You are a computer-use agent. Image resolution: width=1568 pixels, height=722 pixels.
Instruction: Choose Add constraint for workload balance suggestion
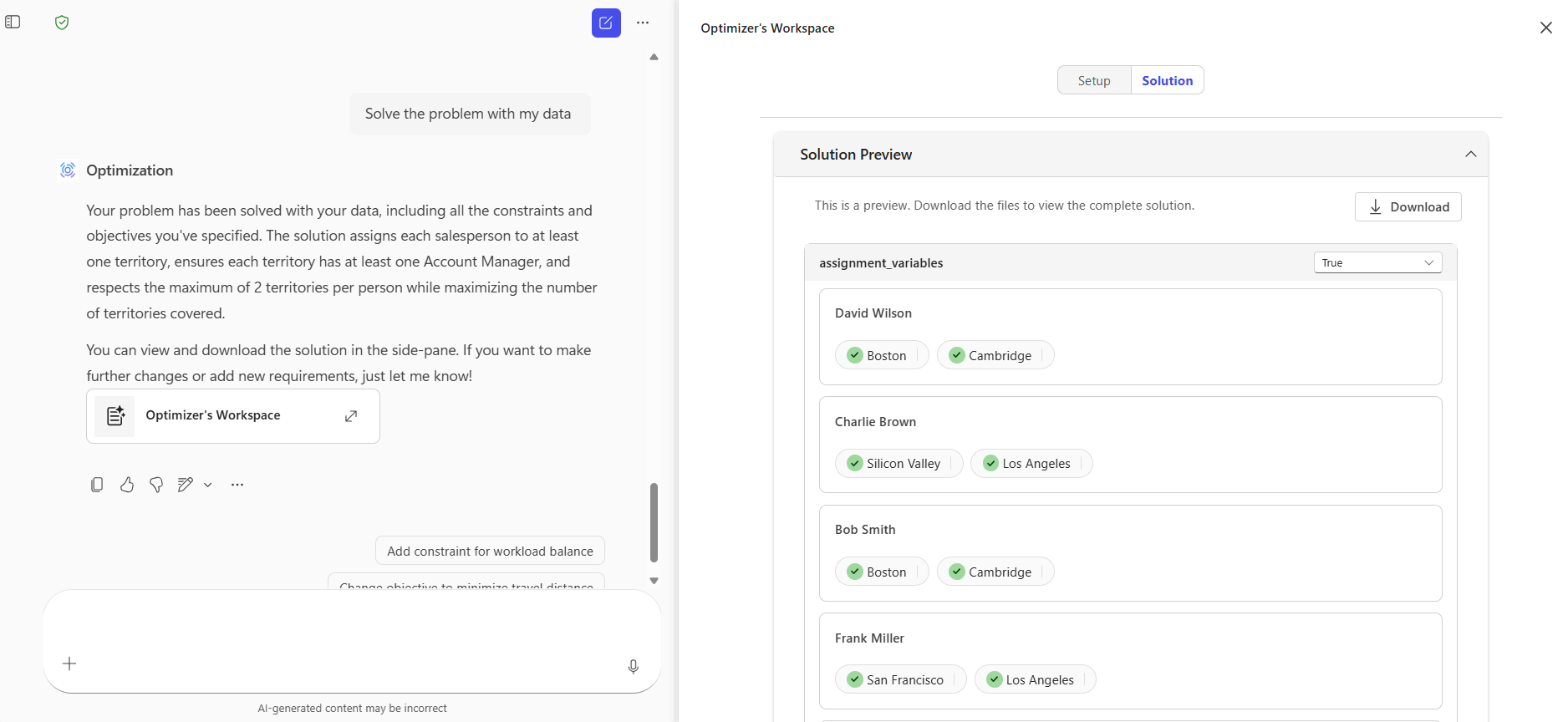490,552
